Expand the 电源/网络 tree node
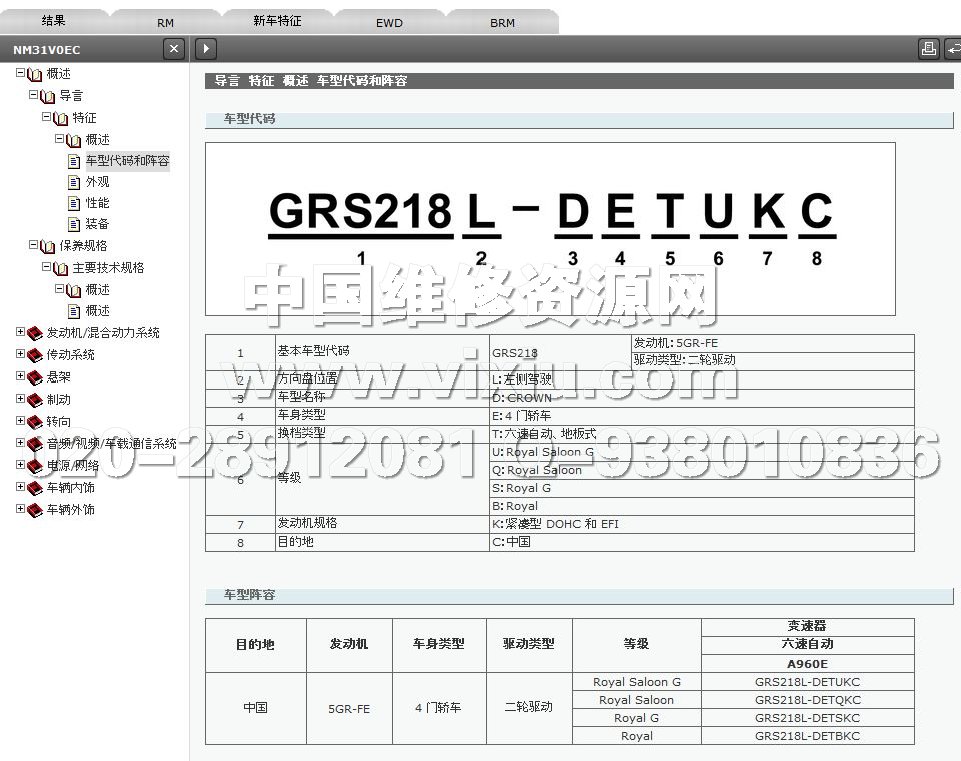This screenshot has width=961, height=761. [20, 464]
